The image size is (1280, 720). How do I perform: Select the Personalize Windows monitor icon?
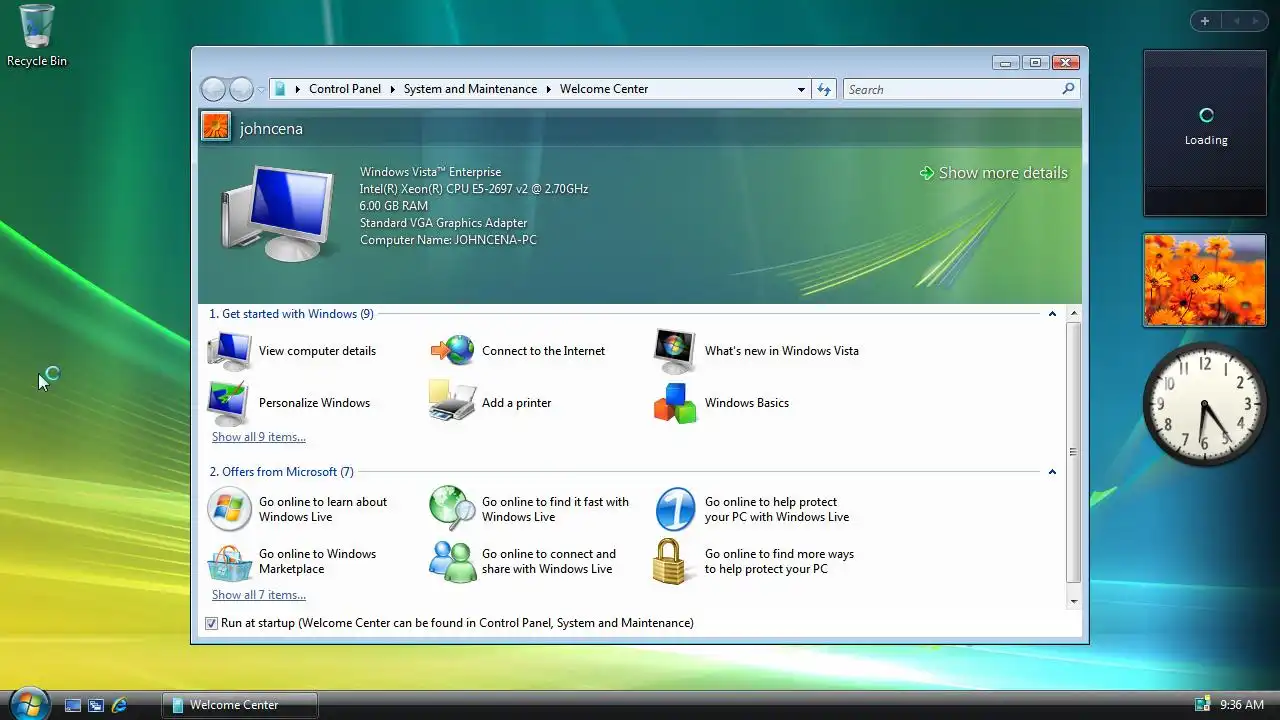point(229,403)
